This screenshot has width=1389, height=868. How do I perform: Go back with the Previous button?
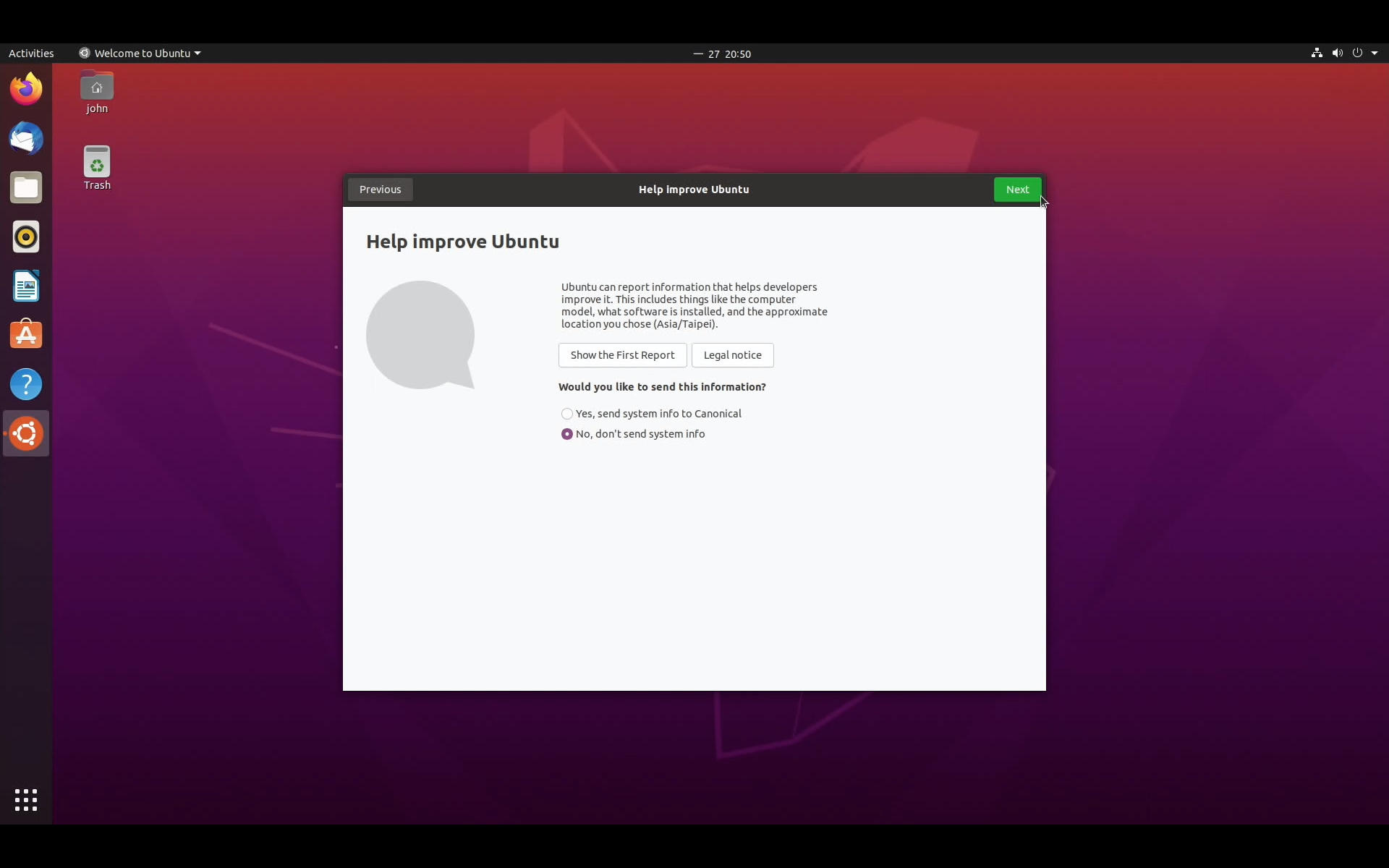(x=380, y=190)
